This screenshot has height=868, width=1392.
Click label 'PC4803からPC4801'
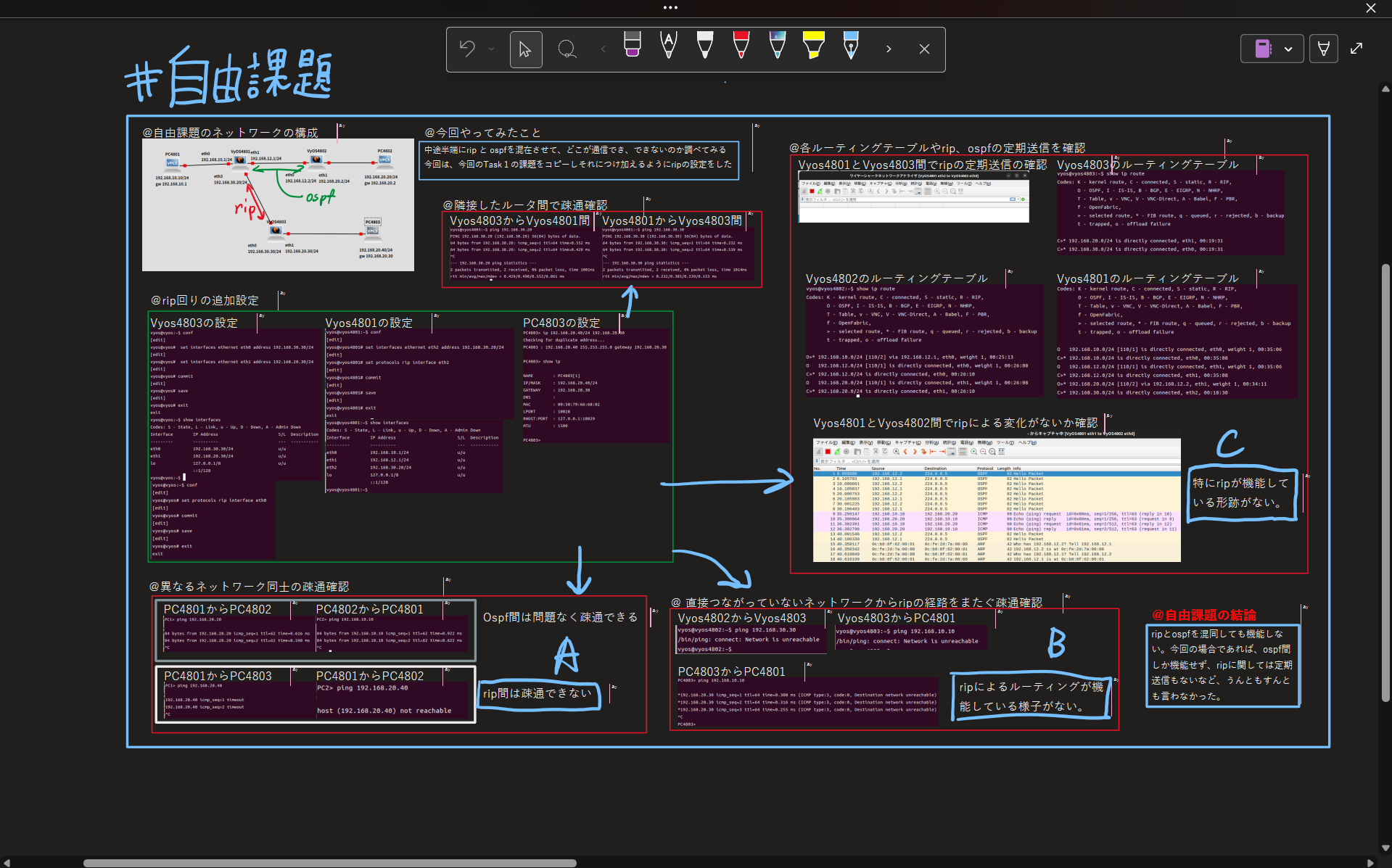coord(731,671)
